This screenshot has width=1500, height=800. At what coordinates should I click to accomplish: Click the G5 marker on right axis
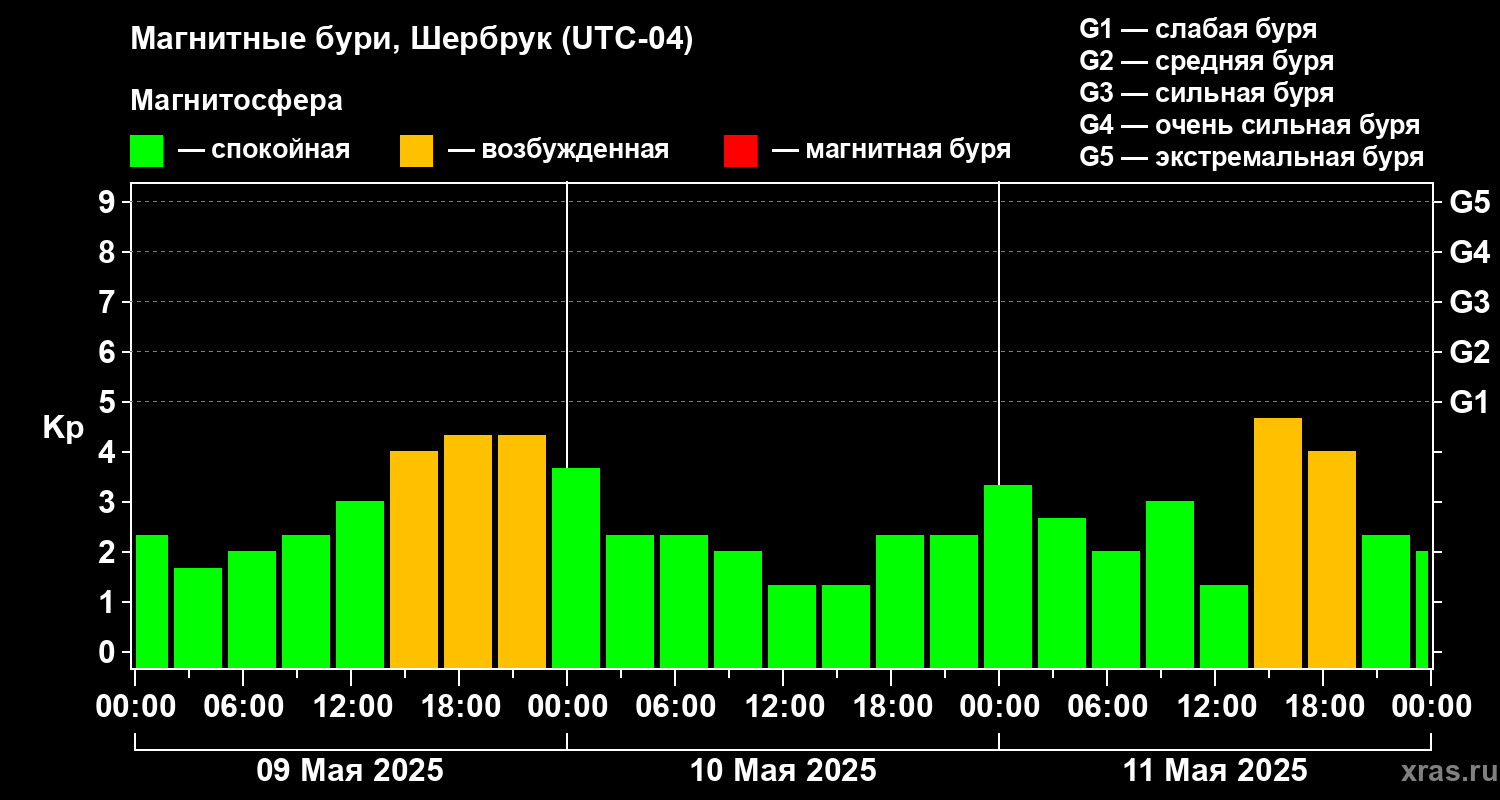[x=1469, y=202]
